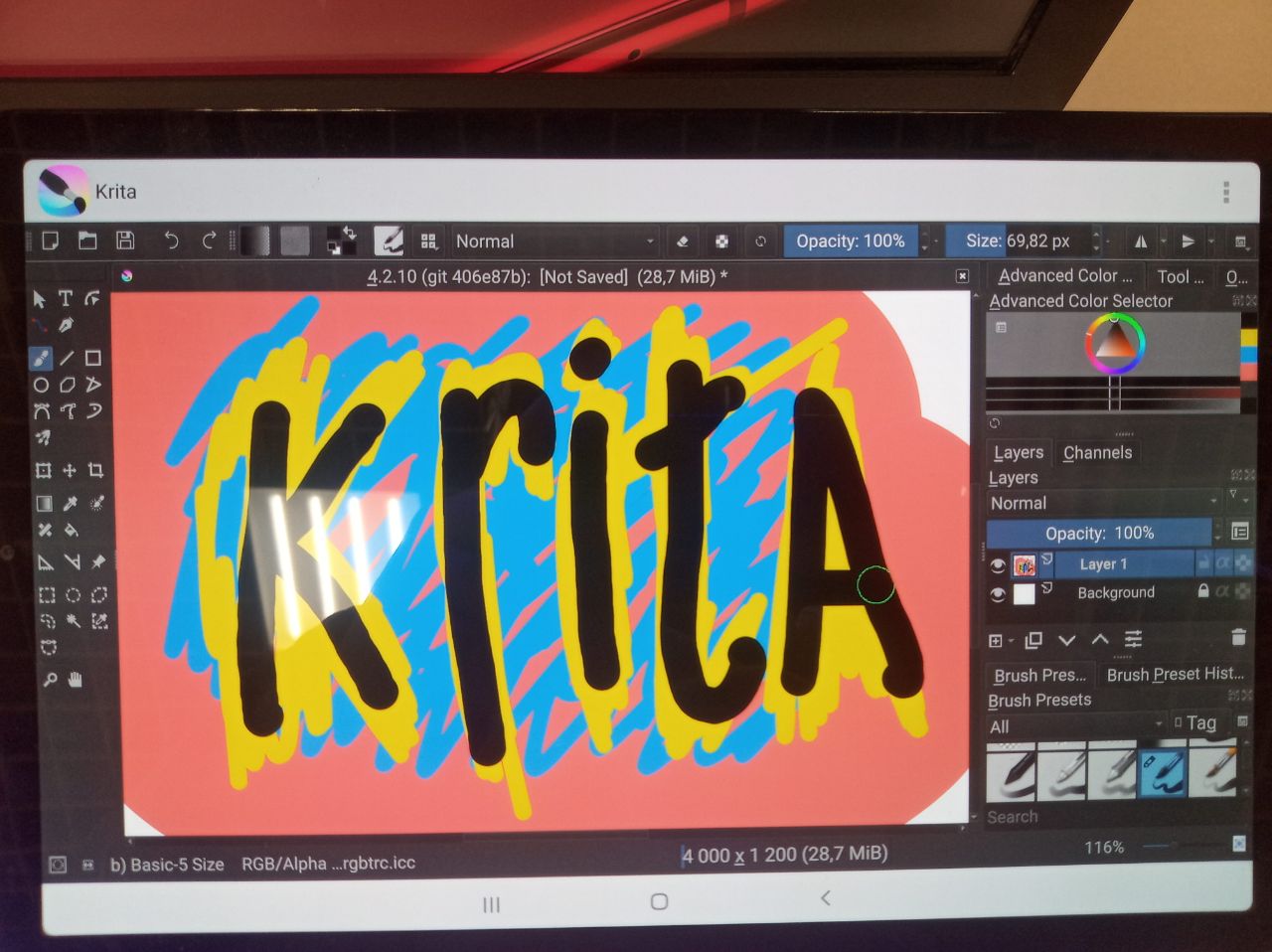1272x952 pixels.
Task: Toggle preserve alpha checker icon
Action: [x=721, y=241]
